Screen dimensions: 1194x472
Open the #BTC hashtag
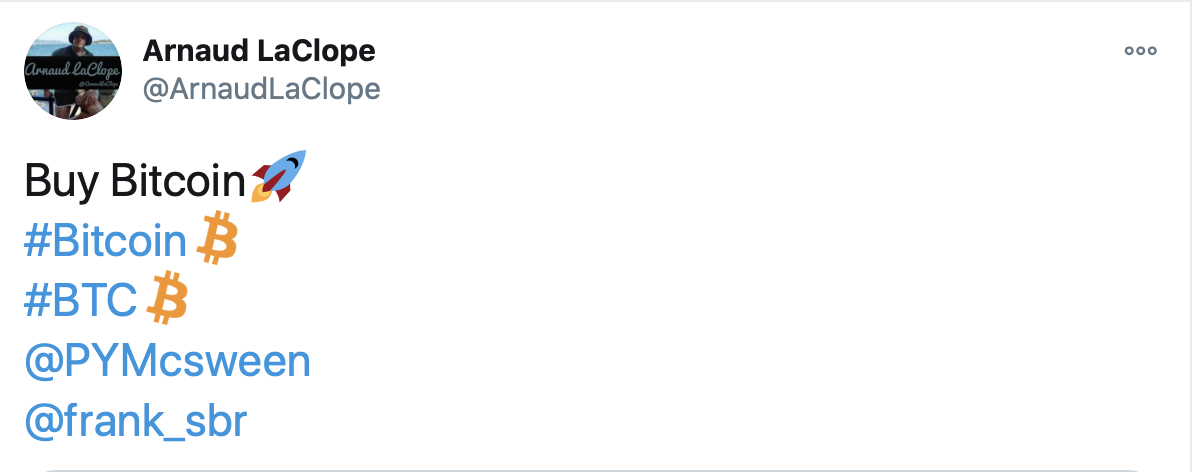click(81, 301)
